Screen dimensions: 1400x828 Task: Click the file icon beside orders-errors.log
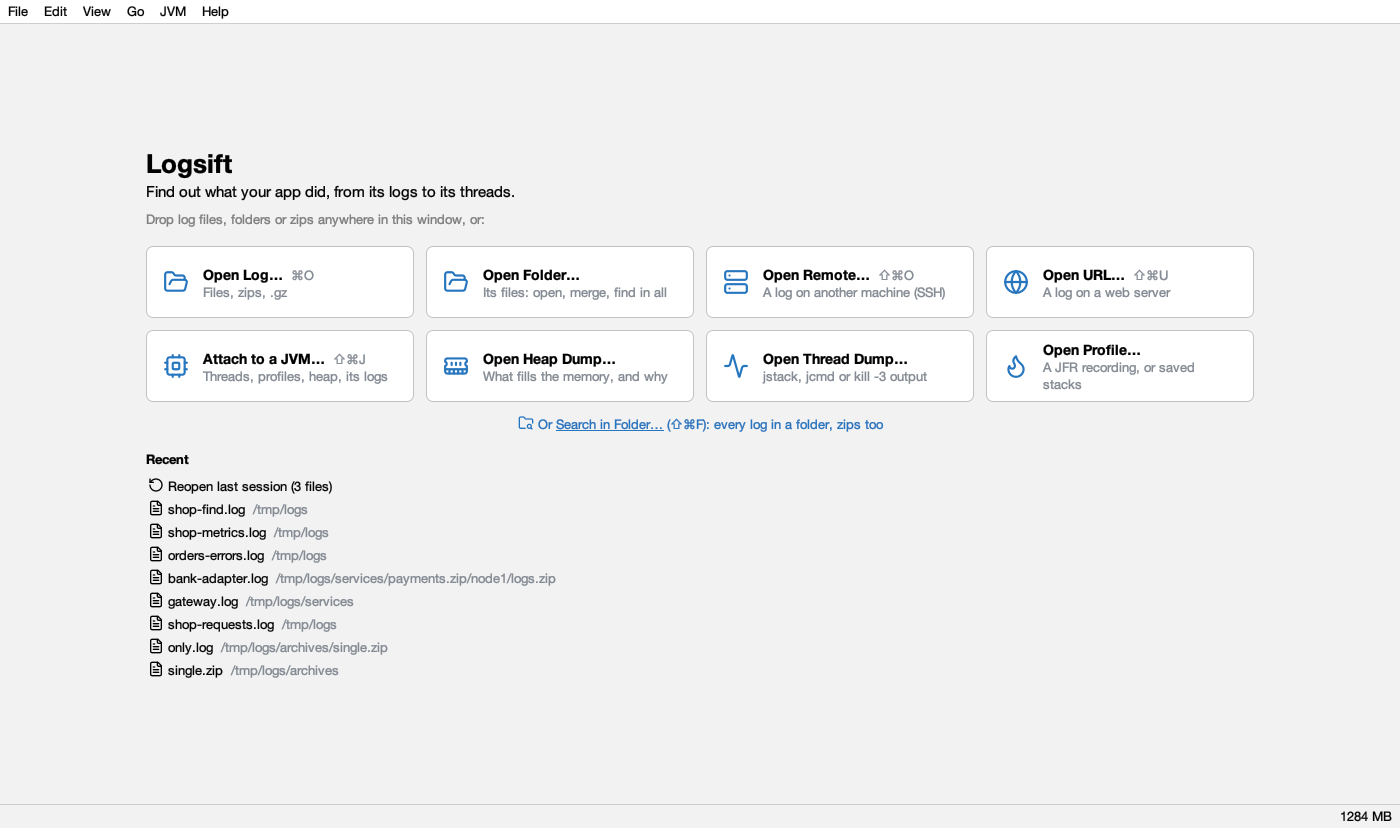point(156,554)
